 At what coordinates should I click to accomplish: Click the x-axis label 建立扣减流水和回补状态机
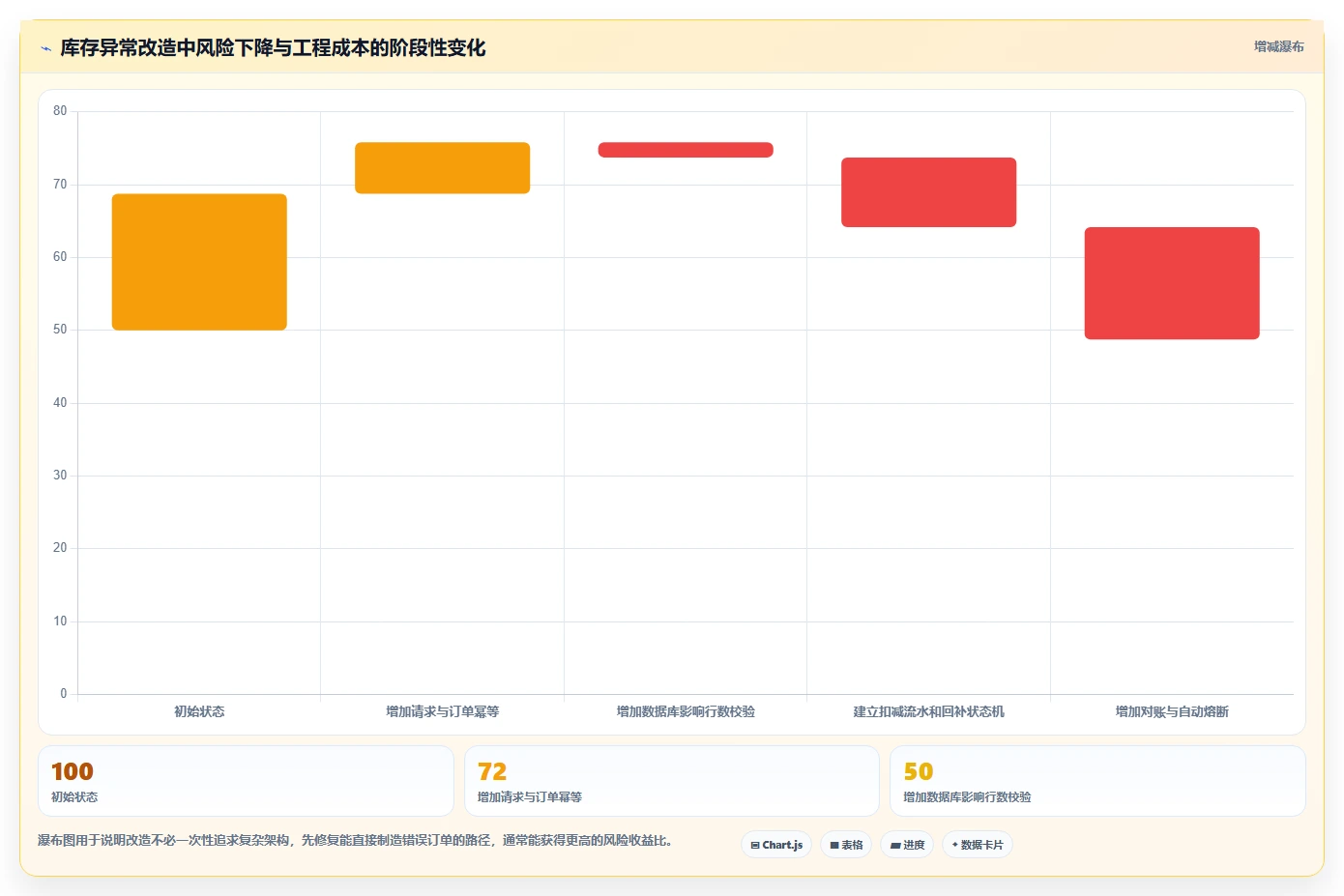928,711
